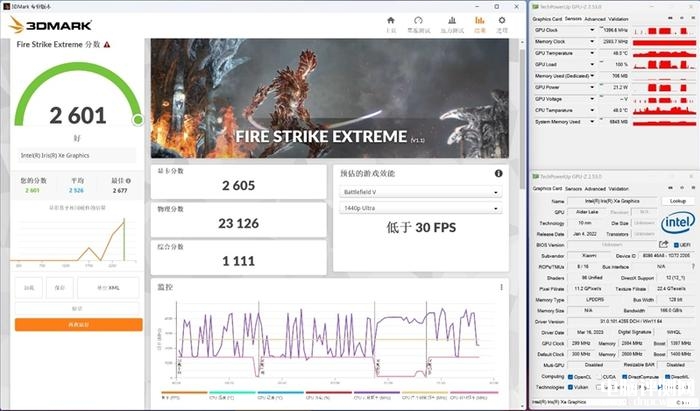Click the Intel(R) Iris(R) Xe Graphics label under score

point(55,156)
